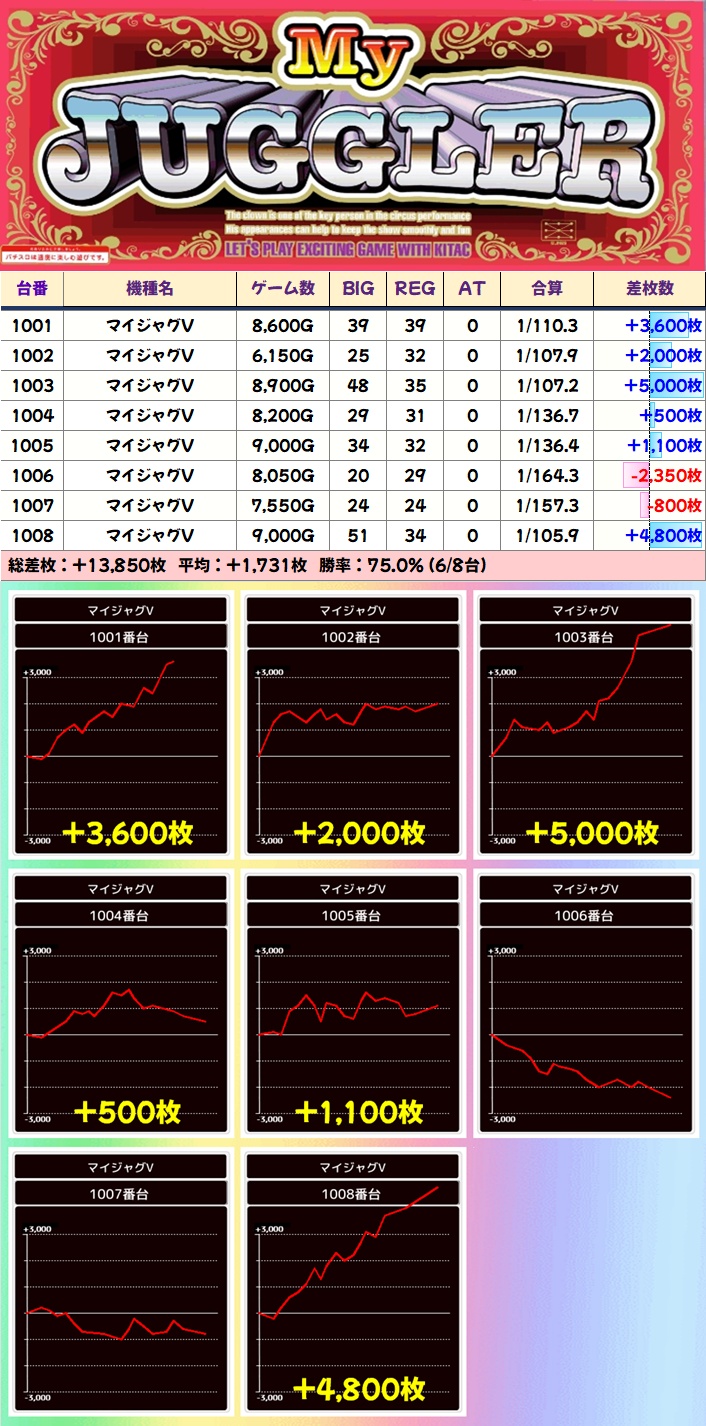Select machine number 1008 in table
The width and height of the screenshot is (706, 1426).
32,535
